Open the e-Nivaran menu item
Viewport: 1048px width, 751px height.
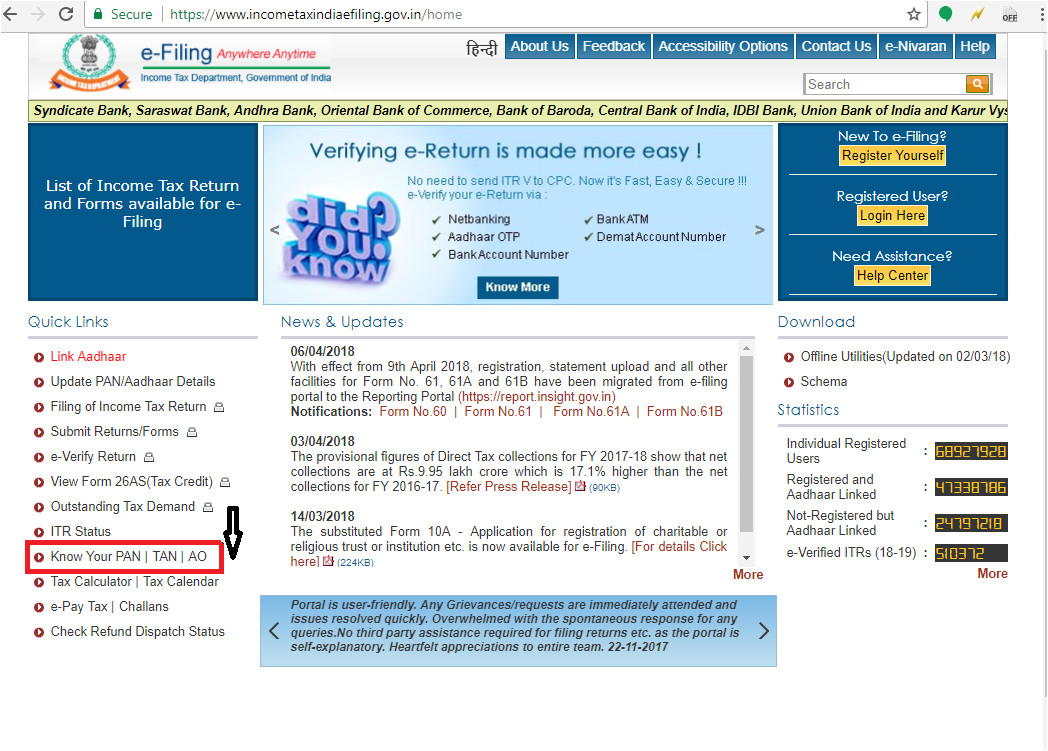point(915,46)
